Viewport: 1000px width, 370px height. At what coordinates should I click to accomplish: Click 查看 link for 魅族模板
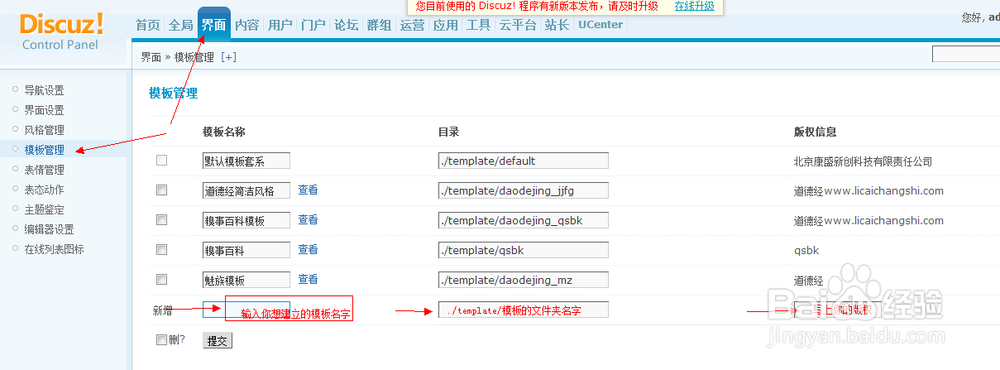coord(308,279)
